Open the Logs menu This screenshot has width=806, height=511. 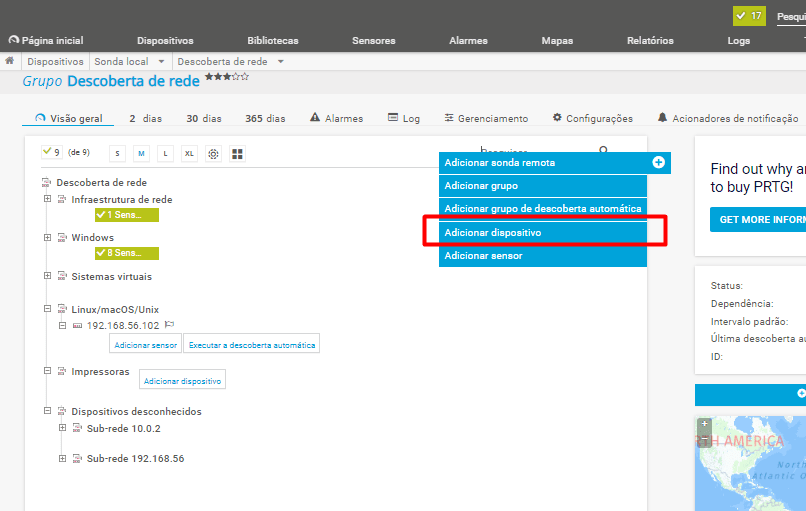(x=738, y=41)
